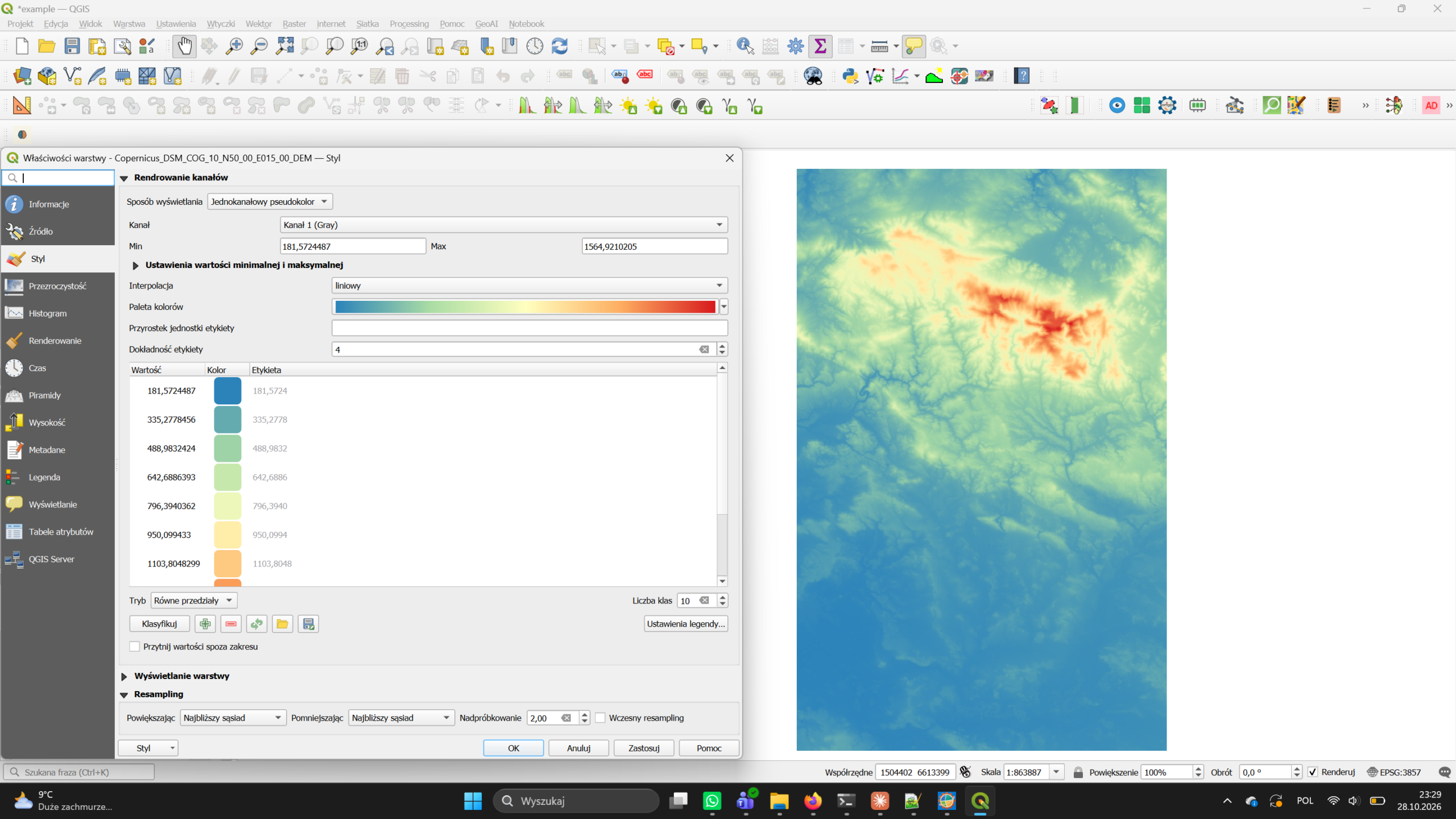Click the Anuluj button
This screenshot has width=1456, height=819.
pos(578,748)
